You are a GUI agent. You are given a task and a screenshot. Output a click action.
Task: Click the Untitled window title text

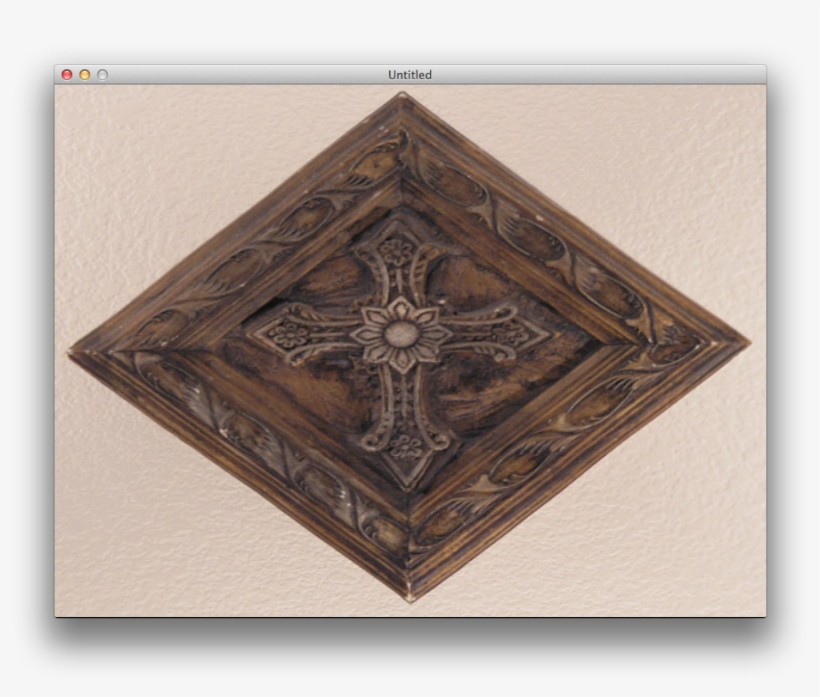pyautogui.click(x=410, y=75)
